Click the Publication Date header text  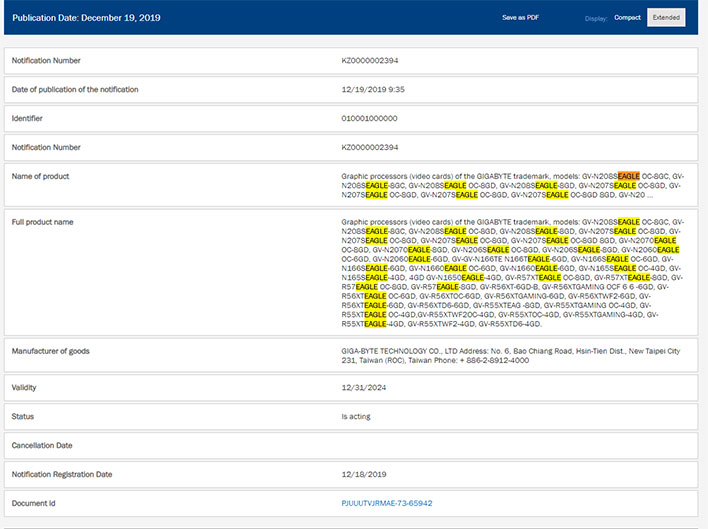coord(86,17)
